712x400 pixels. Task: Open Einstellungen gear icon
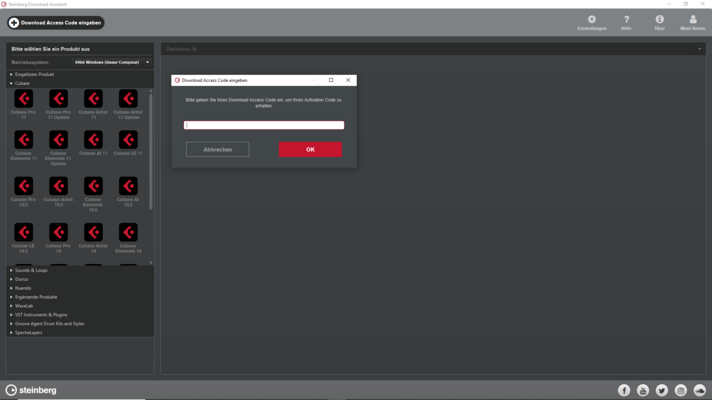[592, 22]
